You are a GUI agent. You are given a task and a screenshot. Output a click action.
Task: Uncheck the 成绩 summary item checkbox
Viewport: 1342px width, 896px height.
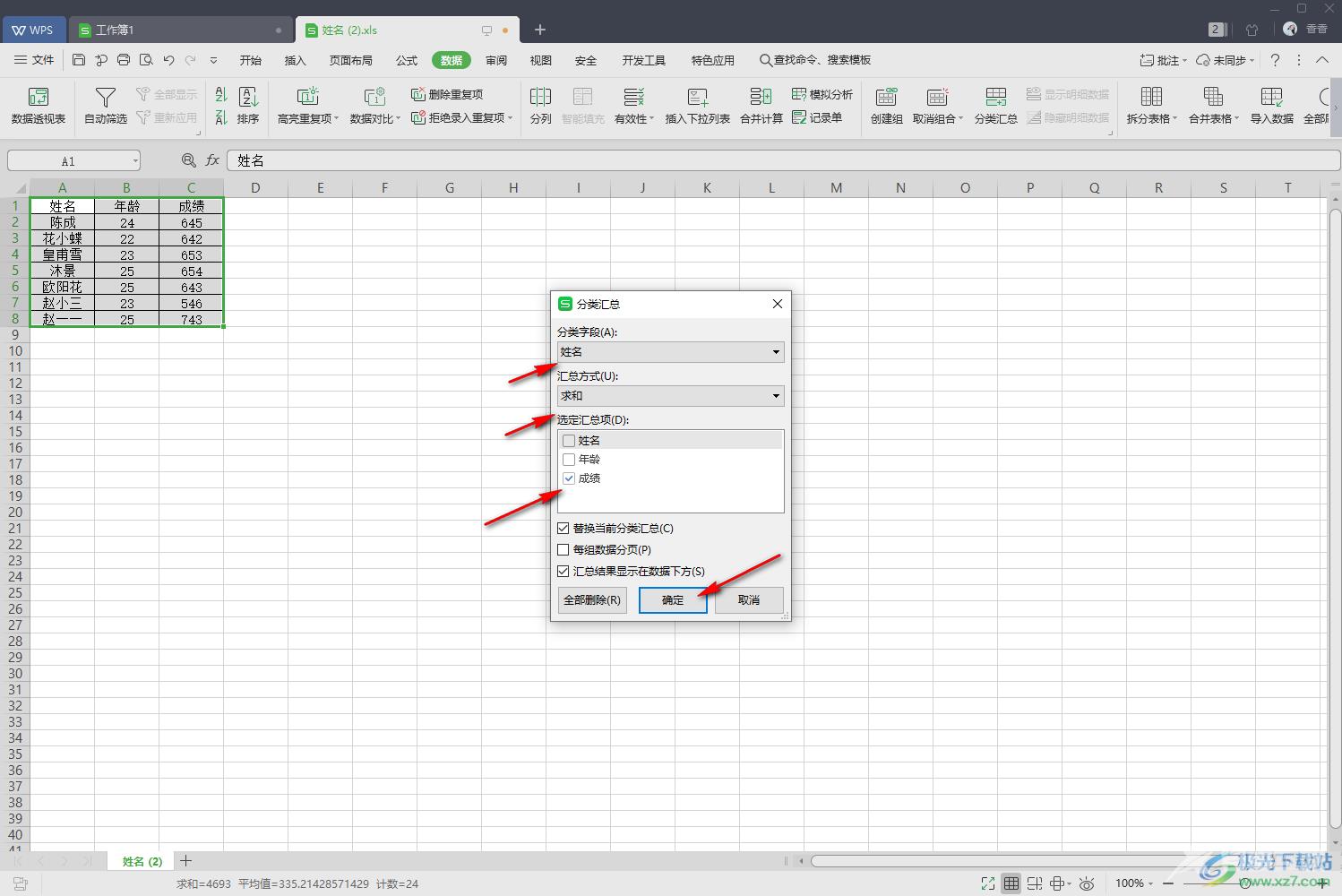[569, 478]
